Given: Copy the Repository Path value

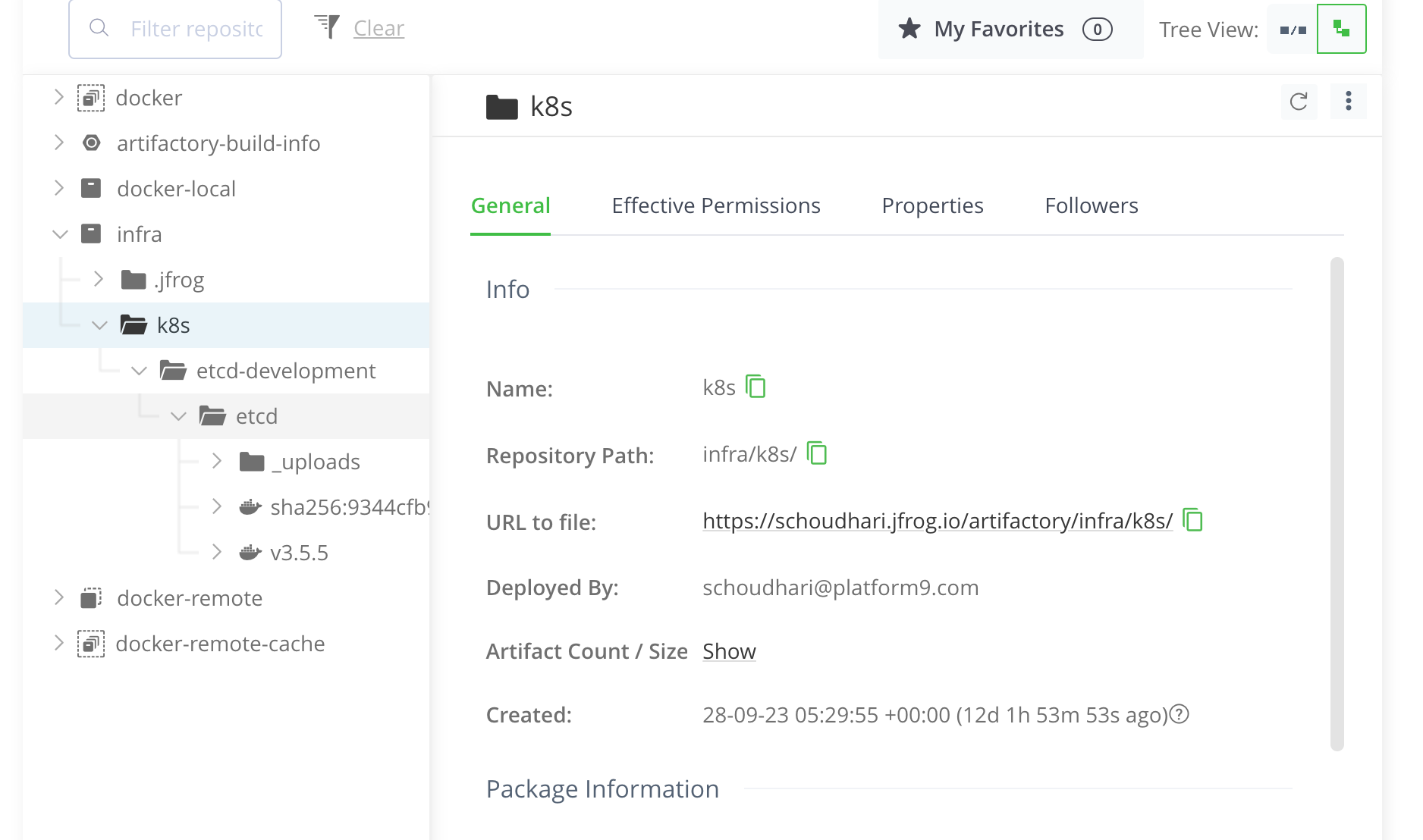Looking at the screenshot, I should [817, 453].
